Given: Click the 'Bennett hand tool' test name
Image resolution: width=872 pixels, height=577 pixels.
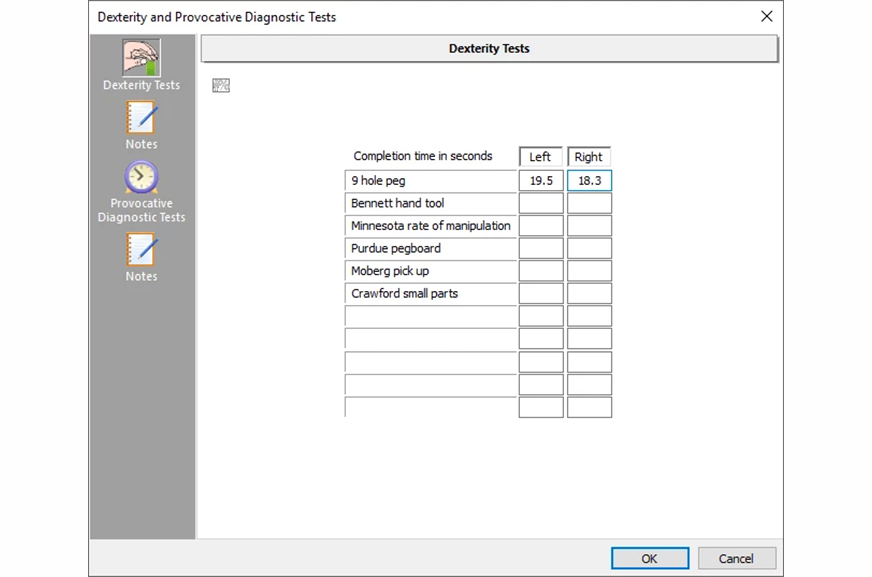Looking at the screenshot, I should click(431, 203).
